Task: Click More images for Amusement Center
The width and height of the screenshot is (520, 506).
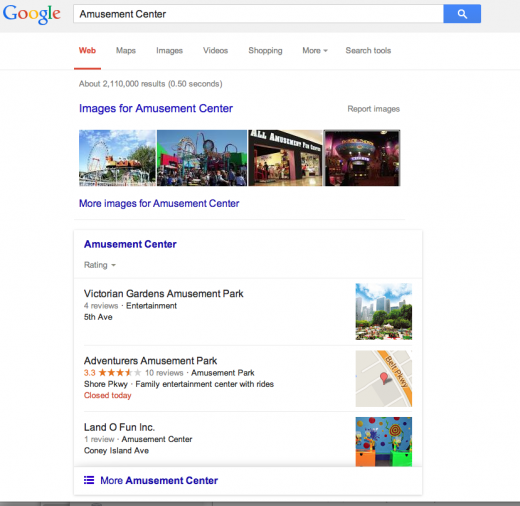Action: pyautogui.click(x=159, y=203)
